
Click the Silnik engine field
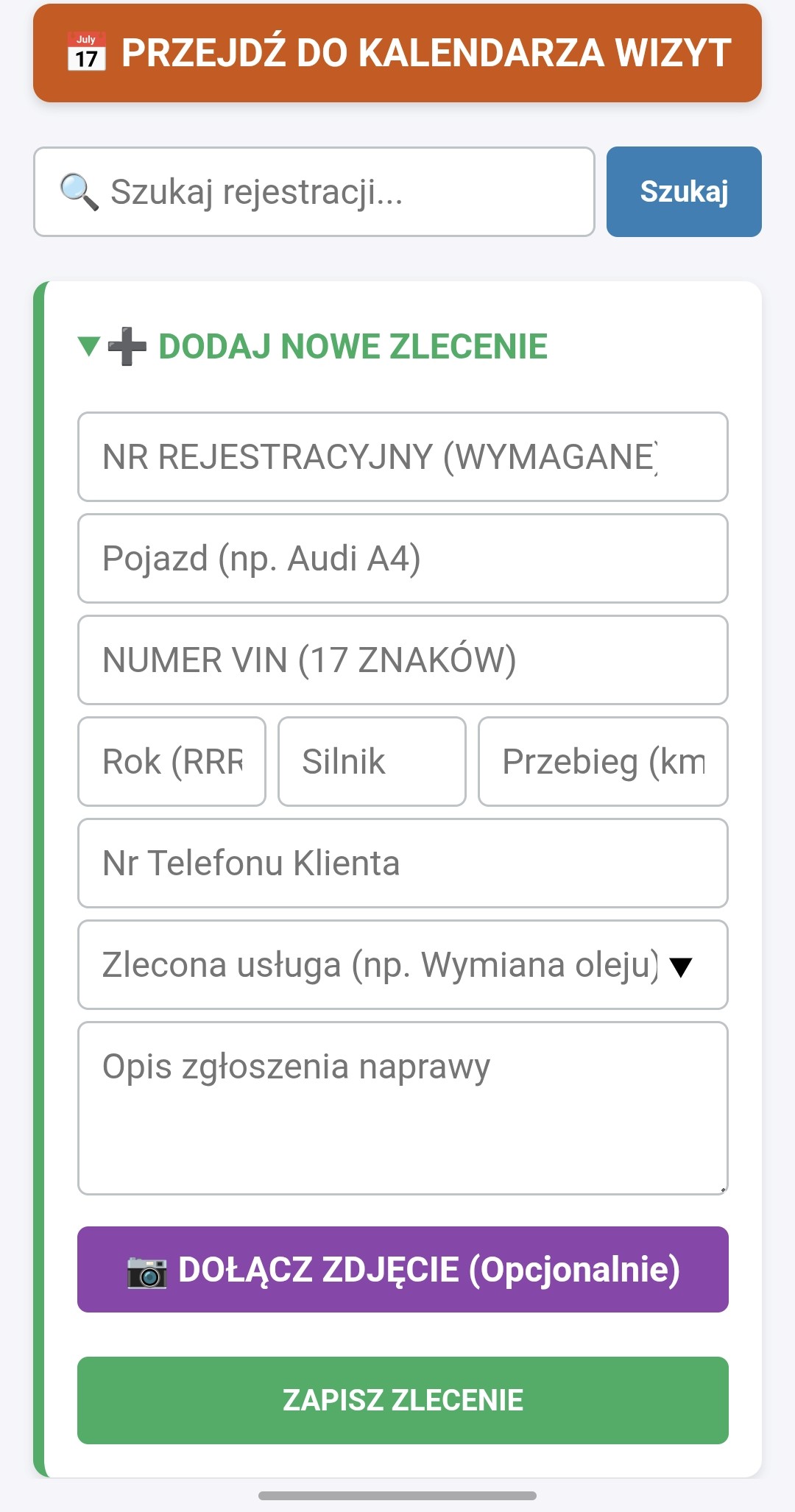372,762
